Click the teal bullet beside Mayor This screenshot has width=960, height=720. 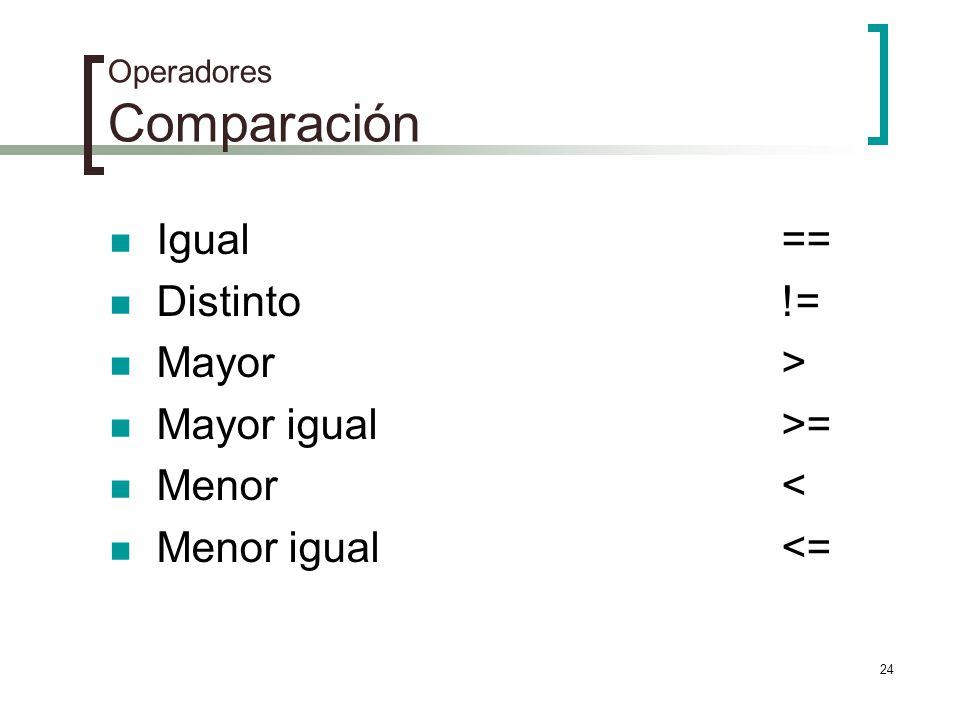[x=121, y=366]
